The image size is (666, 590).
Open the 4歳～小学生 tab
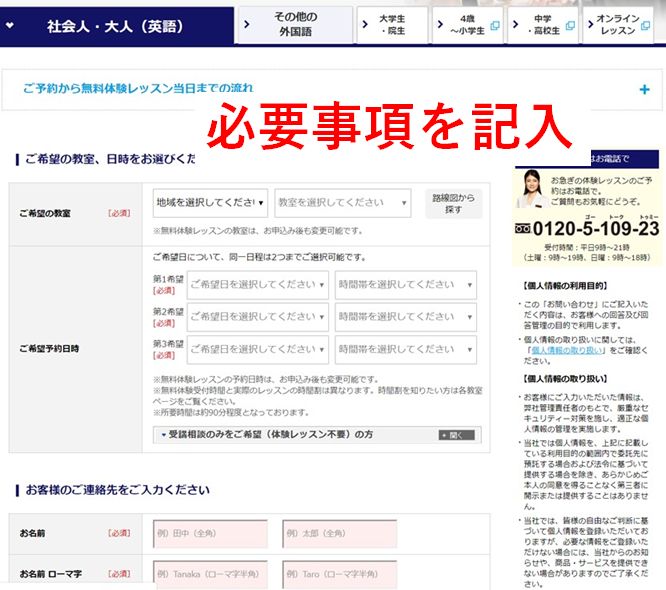tap(468, 25)
